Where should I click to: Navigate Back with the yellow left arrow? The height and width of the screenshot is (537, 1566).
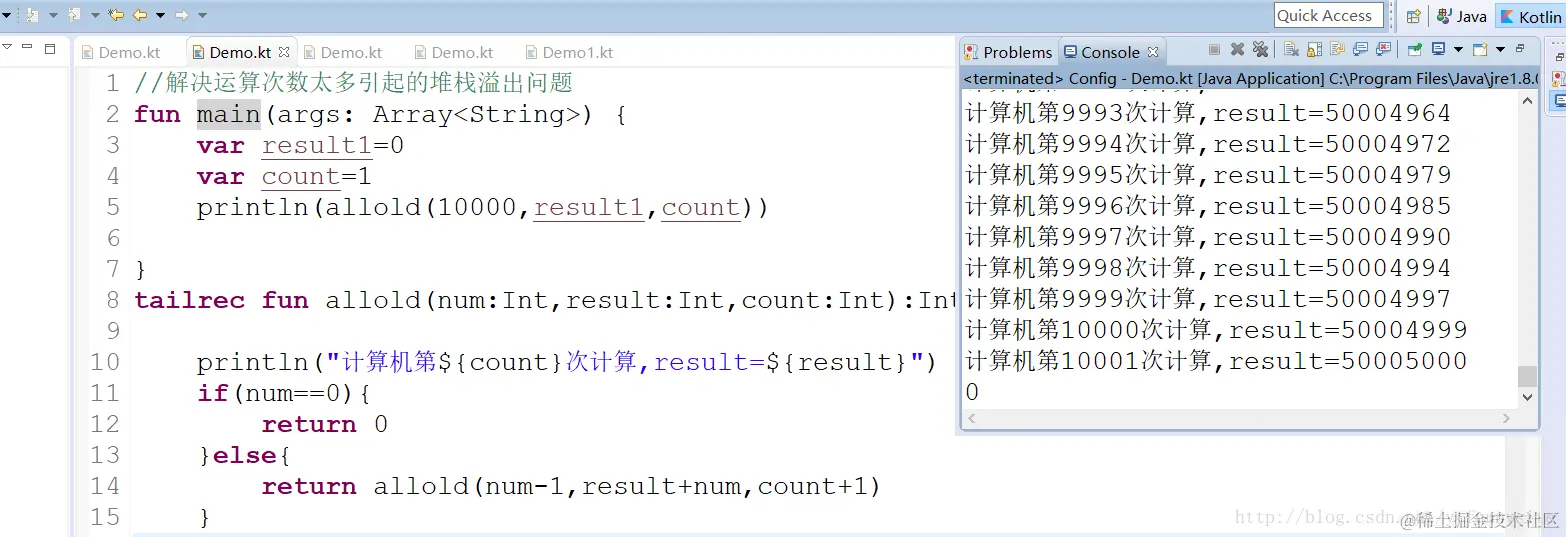tap(140, 15)
